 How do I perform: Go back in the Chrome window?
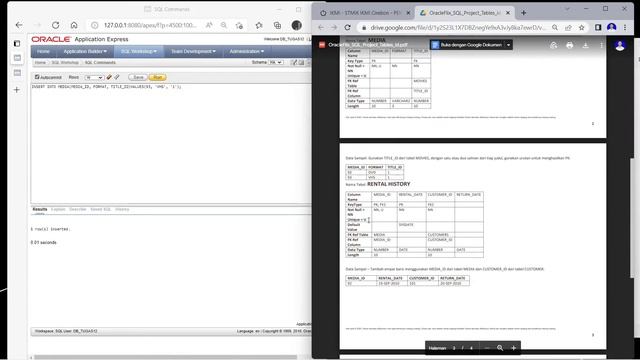(x=321, y=27)
